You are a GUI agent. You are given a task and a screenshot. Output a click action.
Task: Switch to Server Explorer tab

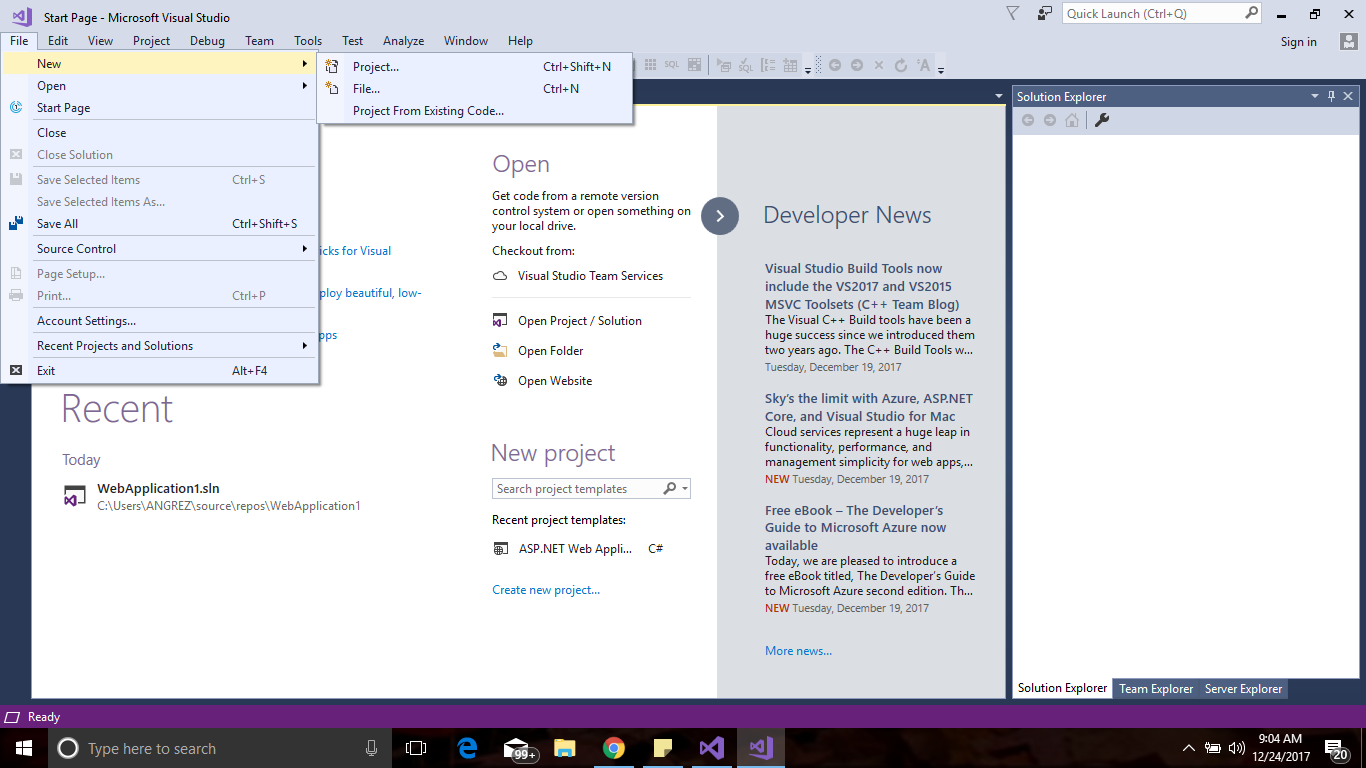pyautogui.click(x=1243, y=689)
